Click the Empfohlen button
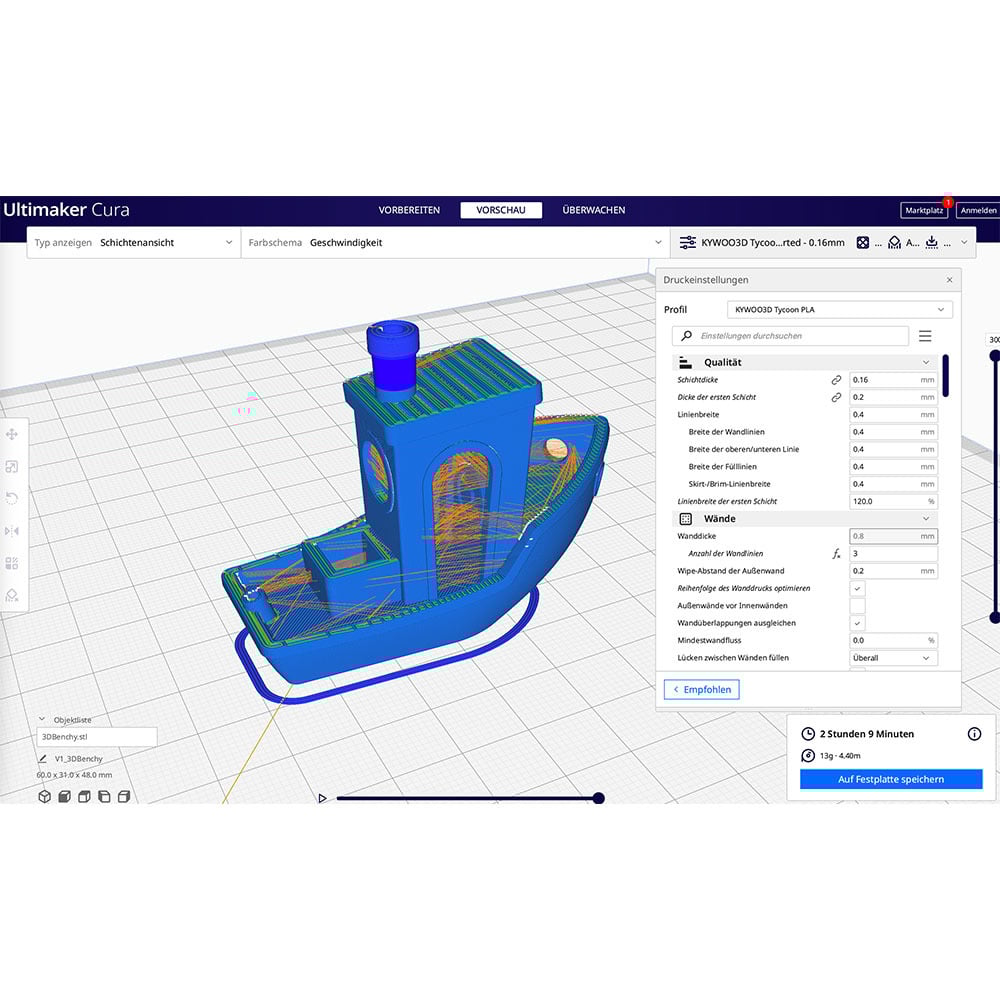Viewport: 1000px width, 1000px height. click(x=702, y=689)
